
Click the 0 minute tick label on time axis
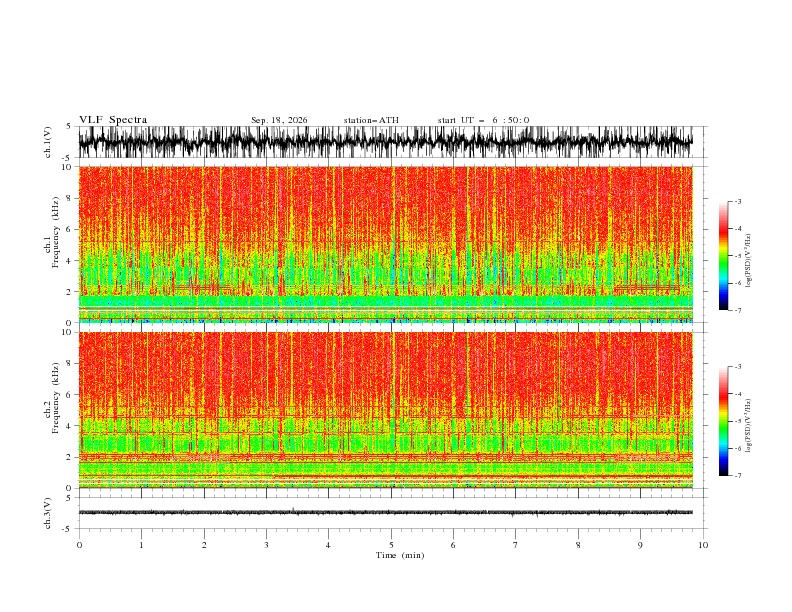pos(79,545)
